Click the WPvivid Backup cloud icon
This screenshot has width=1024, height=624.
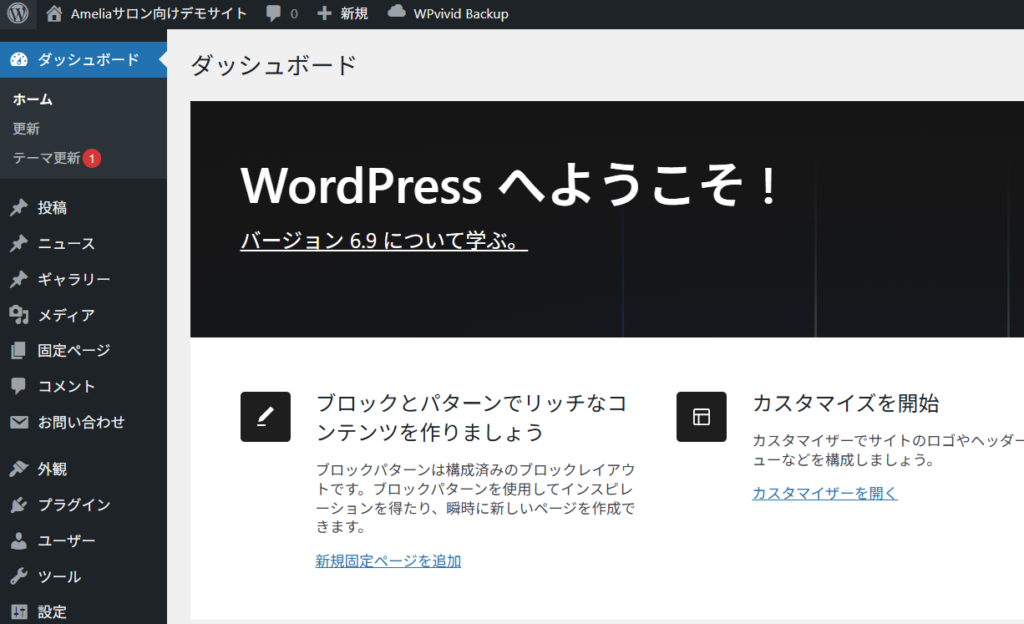pyautogui.click(x=397, y=13)
